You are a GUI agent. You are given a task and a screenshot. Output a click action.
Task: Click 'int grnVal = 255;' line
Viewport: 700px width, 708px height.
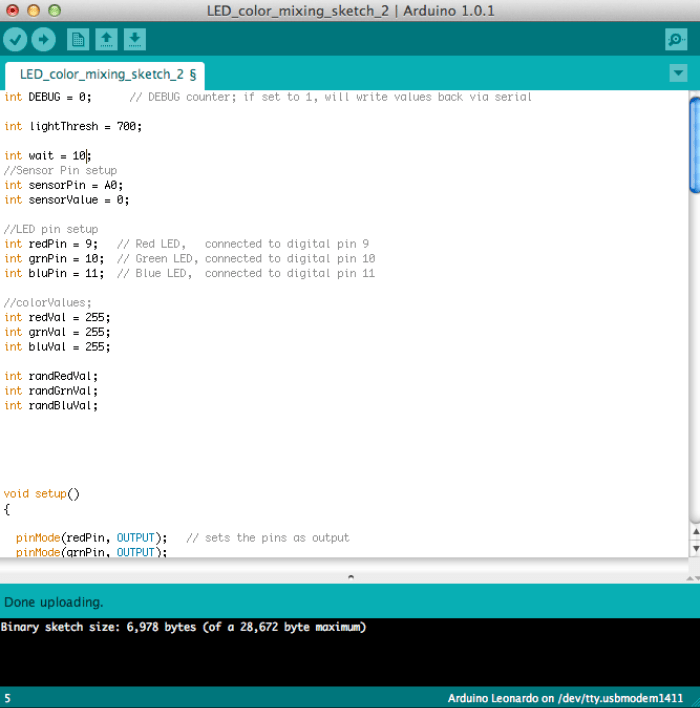click(57, 332)
